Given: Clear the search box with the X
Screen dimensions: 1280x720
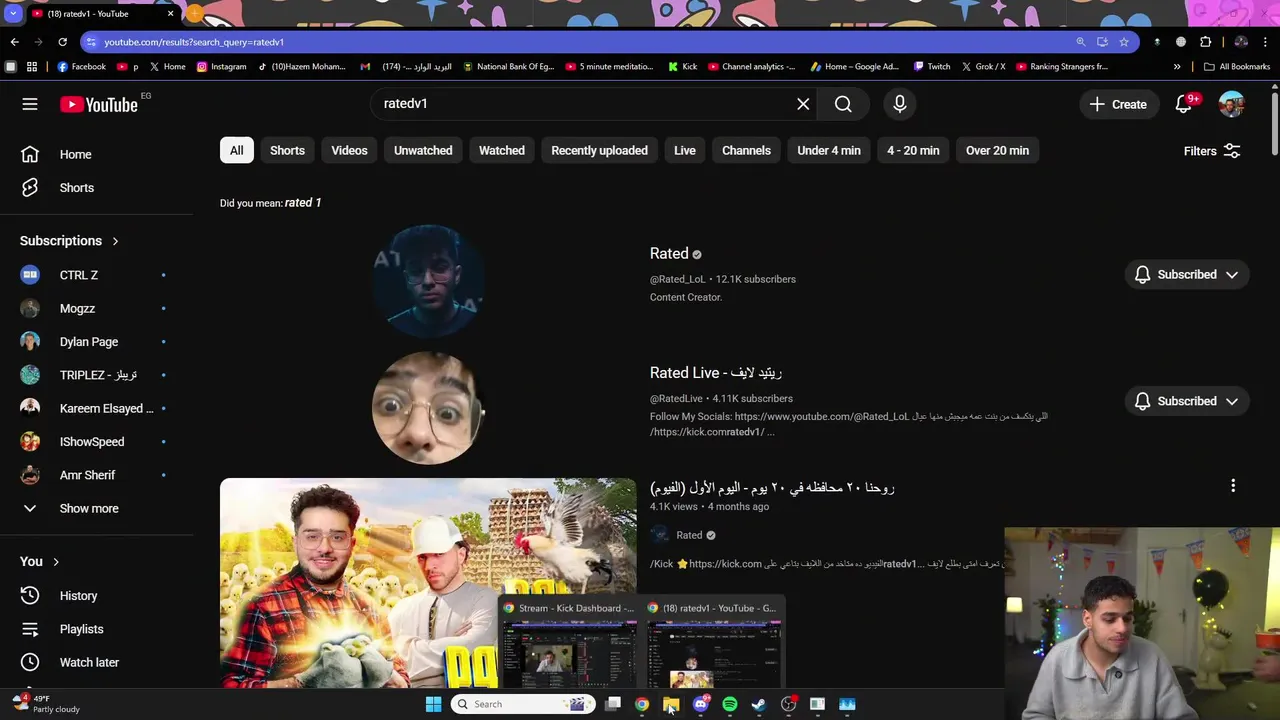Looking at the screenshot, I should click(803, 104).
